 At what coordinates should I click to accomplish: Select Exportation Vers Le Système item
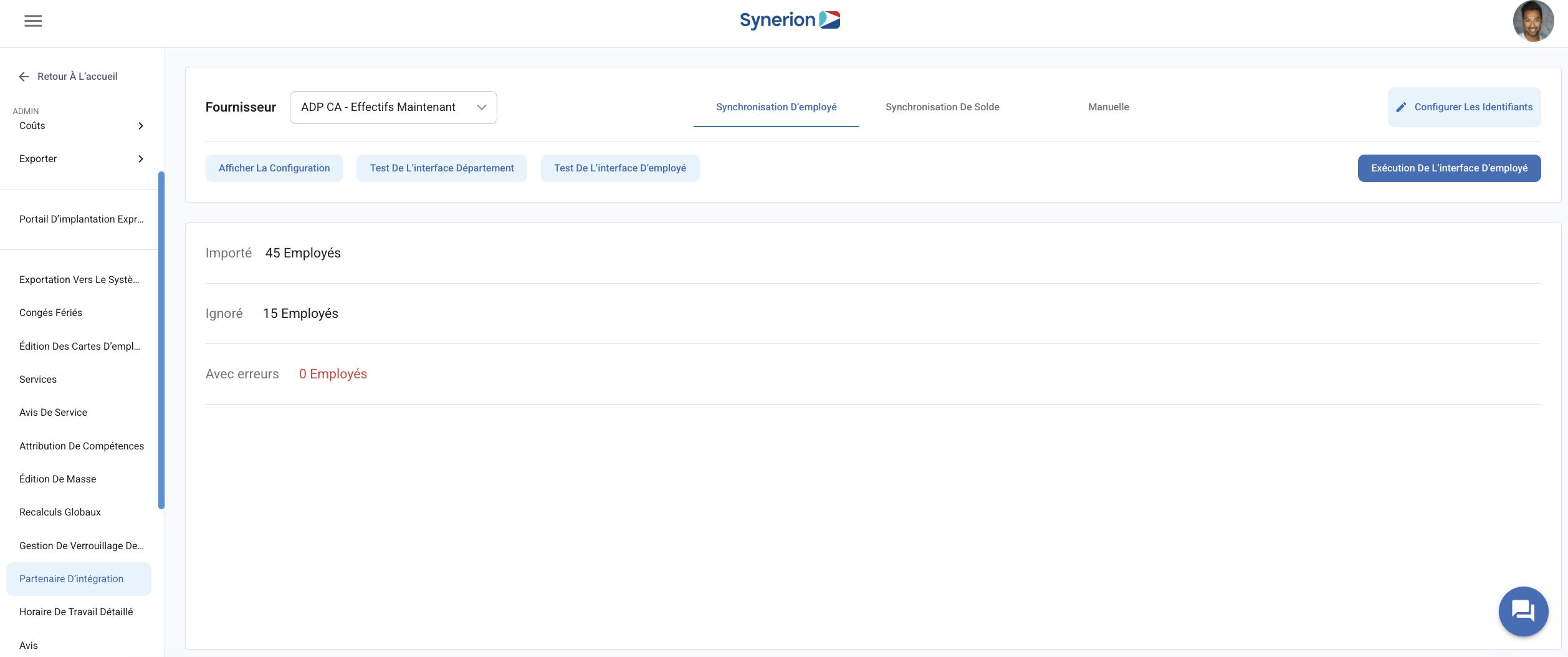[x=79, y=280]
